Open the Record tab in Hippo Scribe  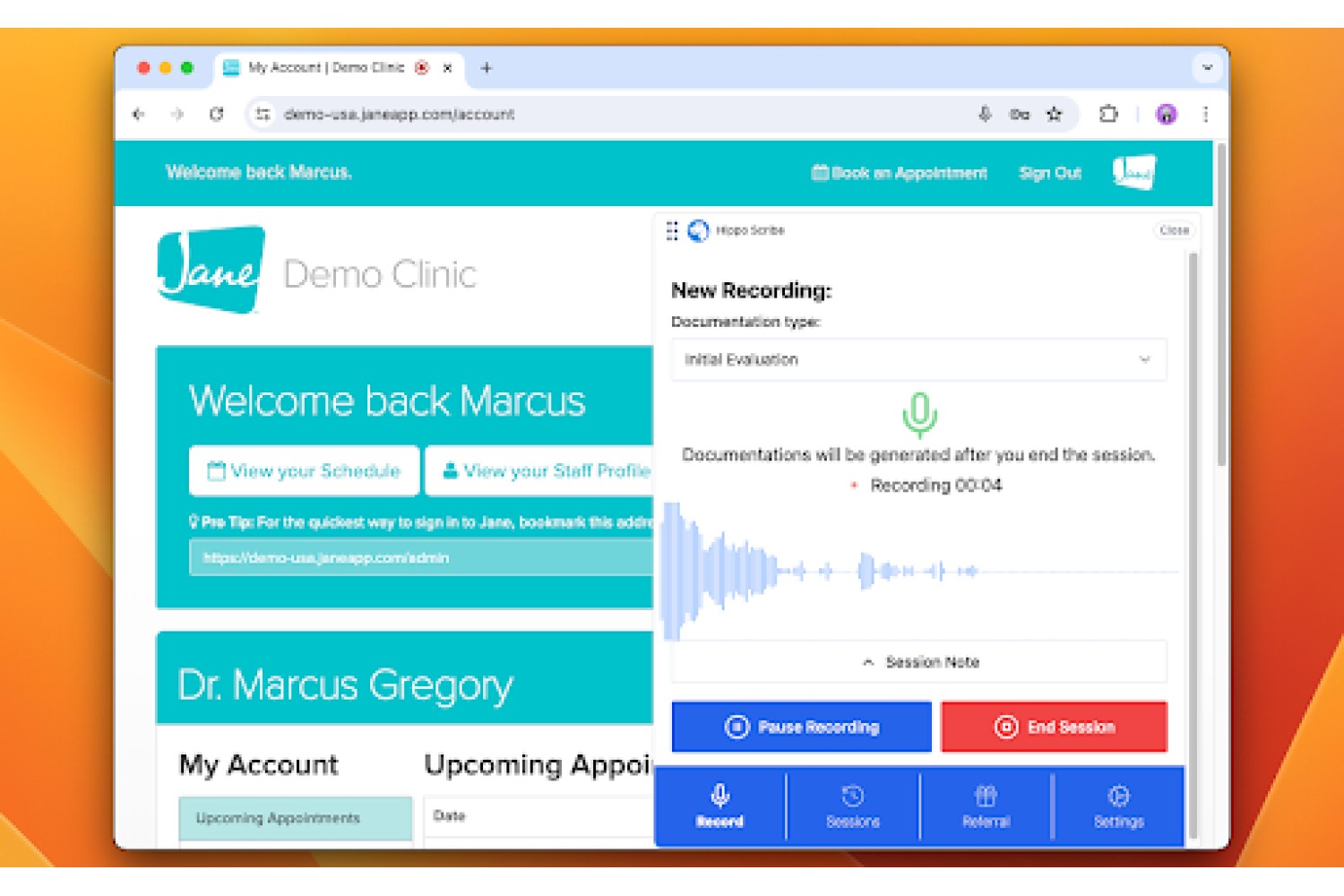(719, 806)
